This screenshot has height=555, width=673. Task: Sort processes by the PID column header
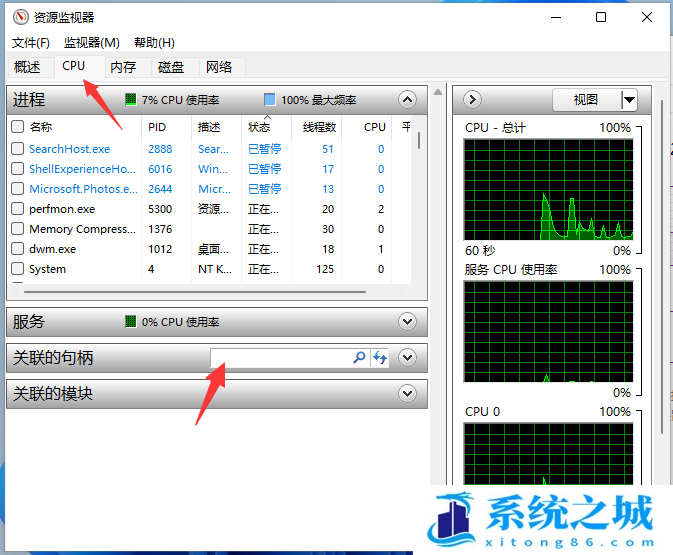tap(157, 127)
